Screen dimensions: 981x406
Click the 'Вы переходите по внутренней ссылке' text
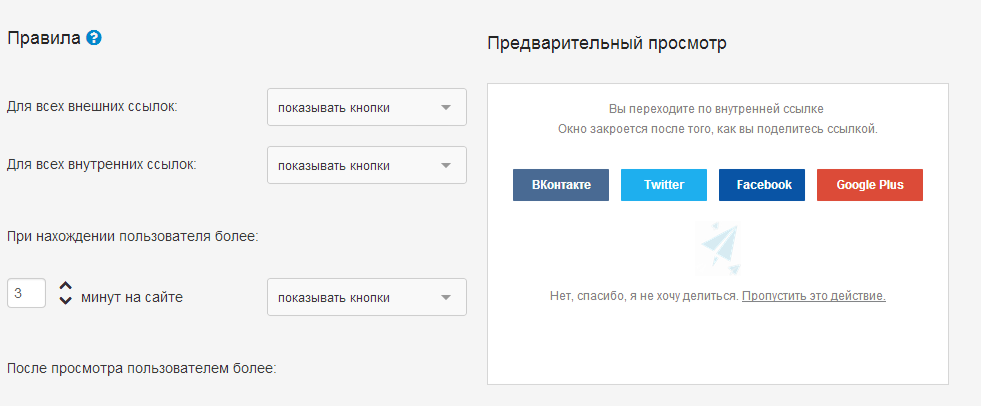point(716,109)
